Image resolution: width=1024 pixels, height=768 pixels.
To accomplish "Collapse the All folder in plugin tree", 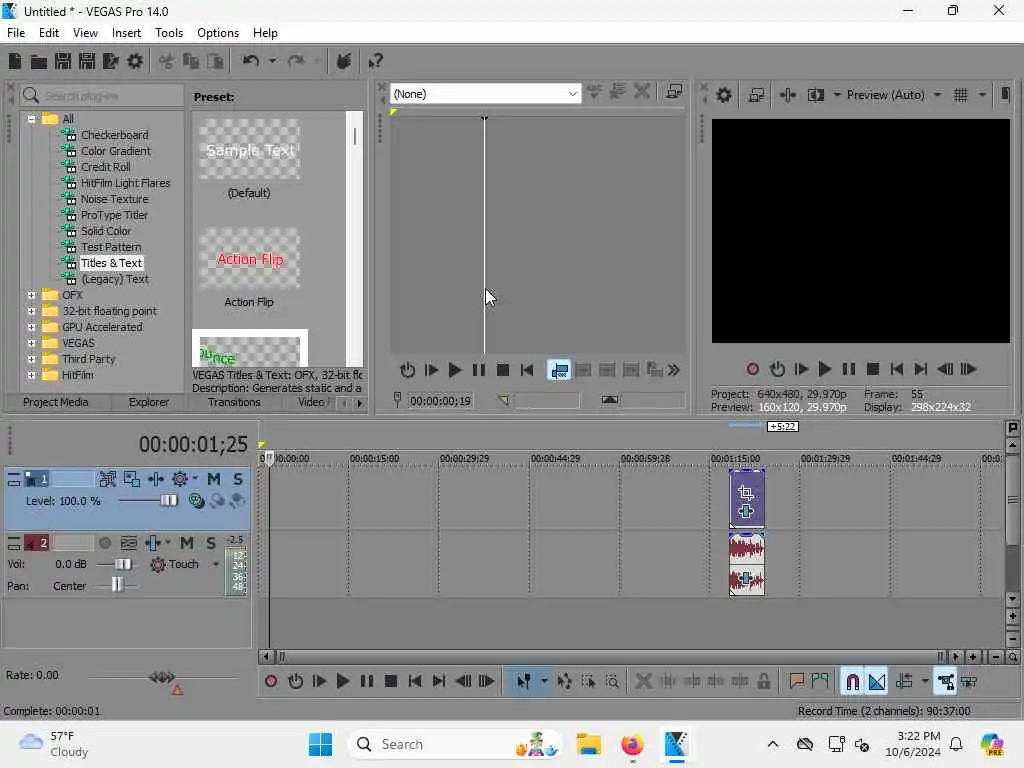I will point(31,119).
